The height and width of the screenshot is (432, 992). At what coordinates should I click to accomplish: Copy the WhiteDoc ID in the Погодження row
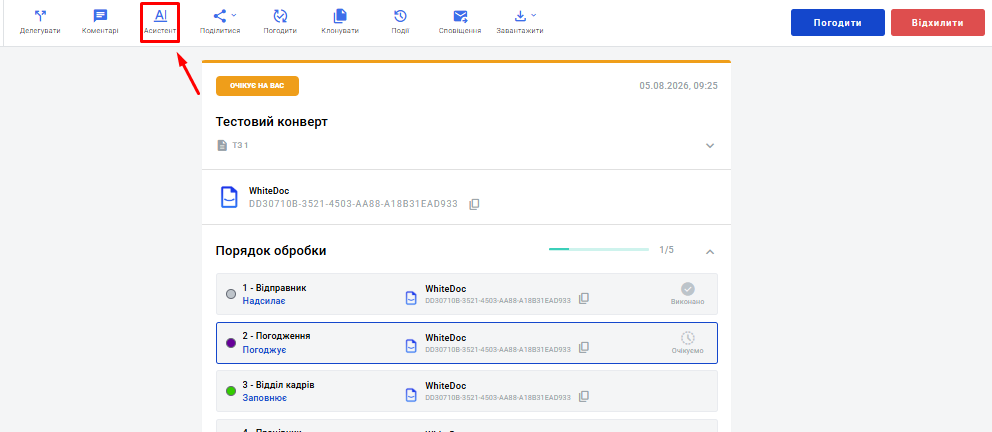pos(585,347)
